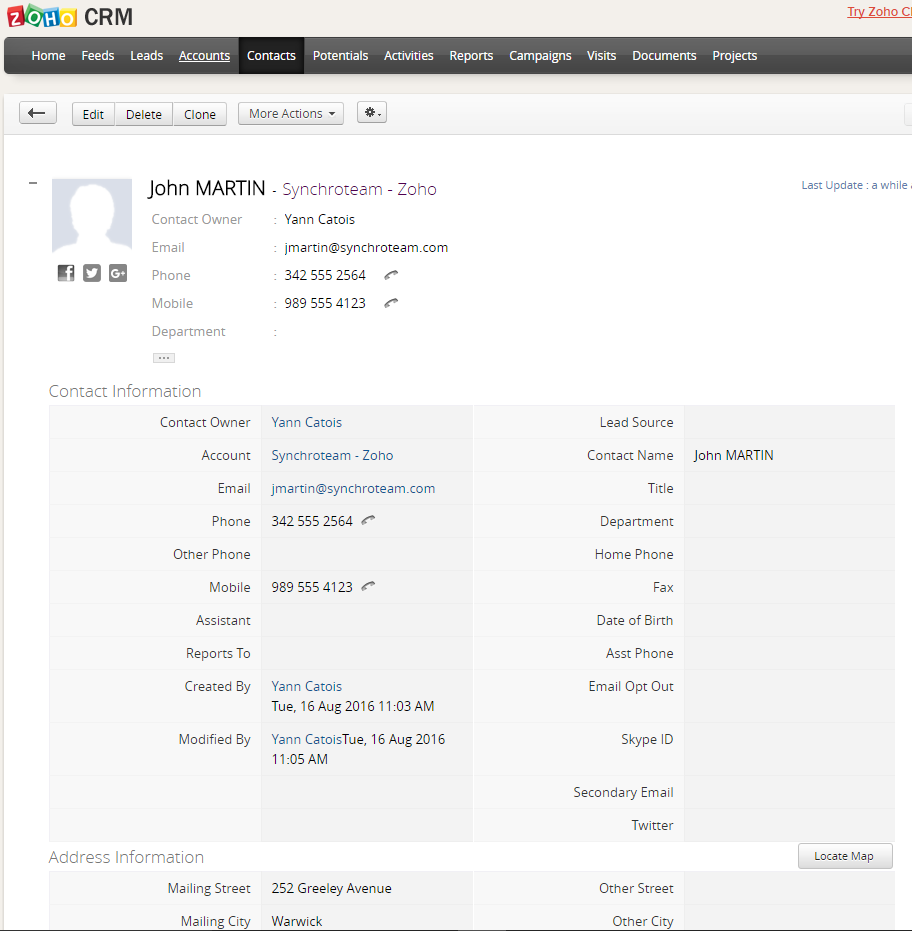
Task: Click the Date of Birth field label
Action: tap(635, 620)
